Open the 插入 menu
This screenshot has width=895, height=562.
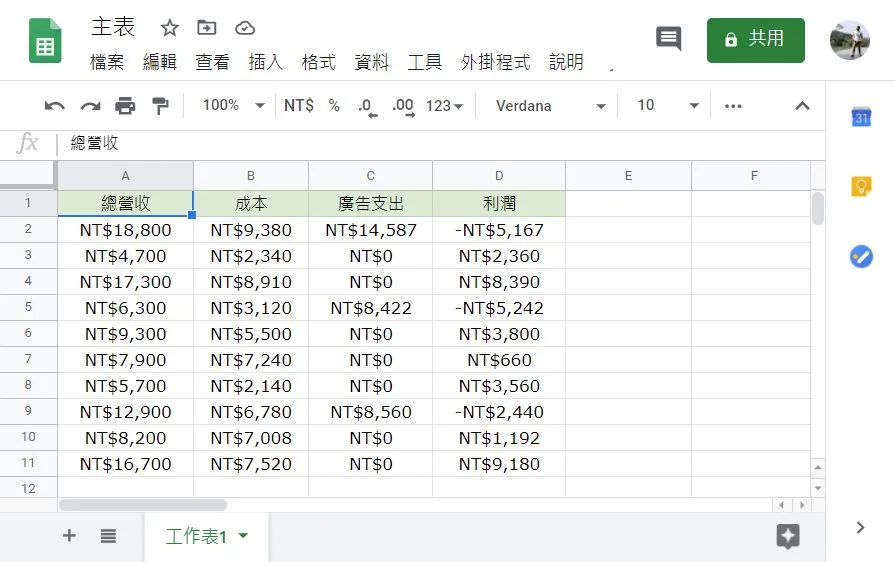[265, 62]
